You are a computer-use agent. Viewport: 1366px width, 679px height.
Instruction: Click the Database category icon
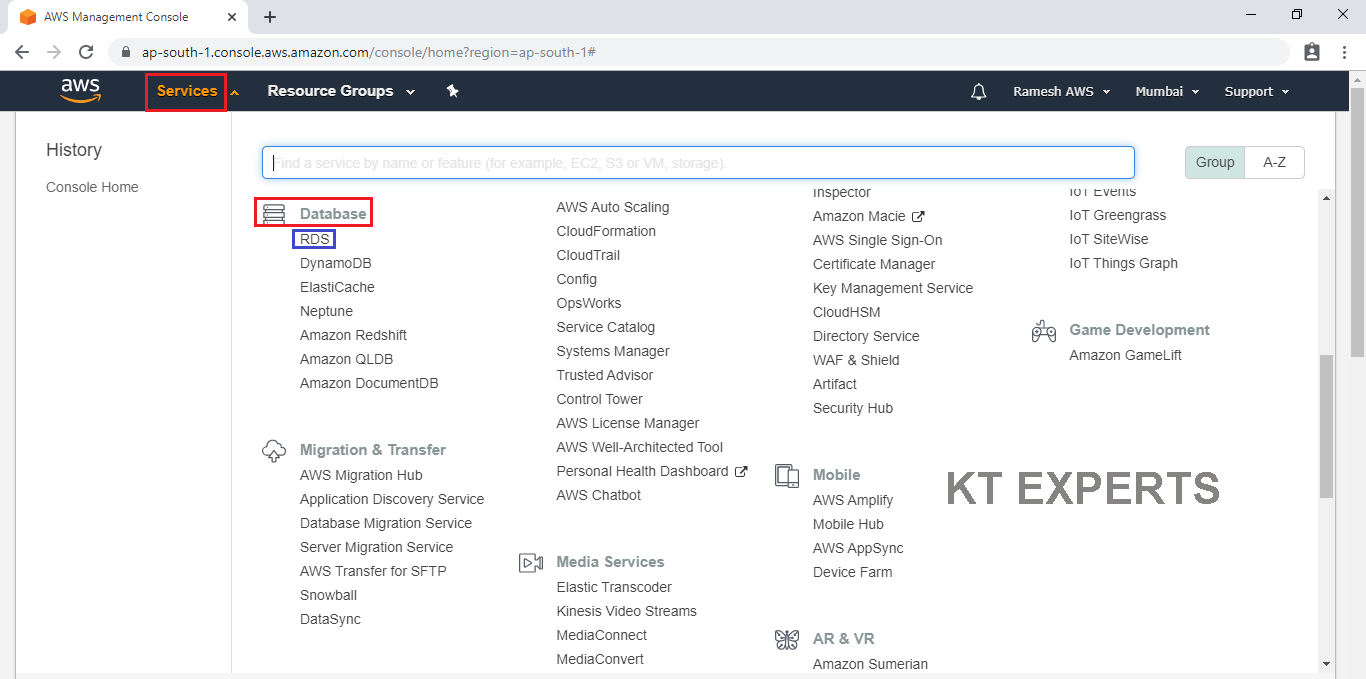[274, 213]
